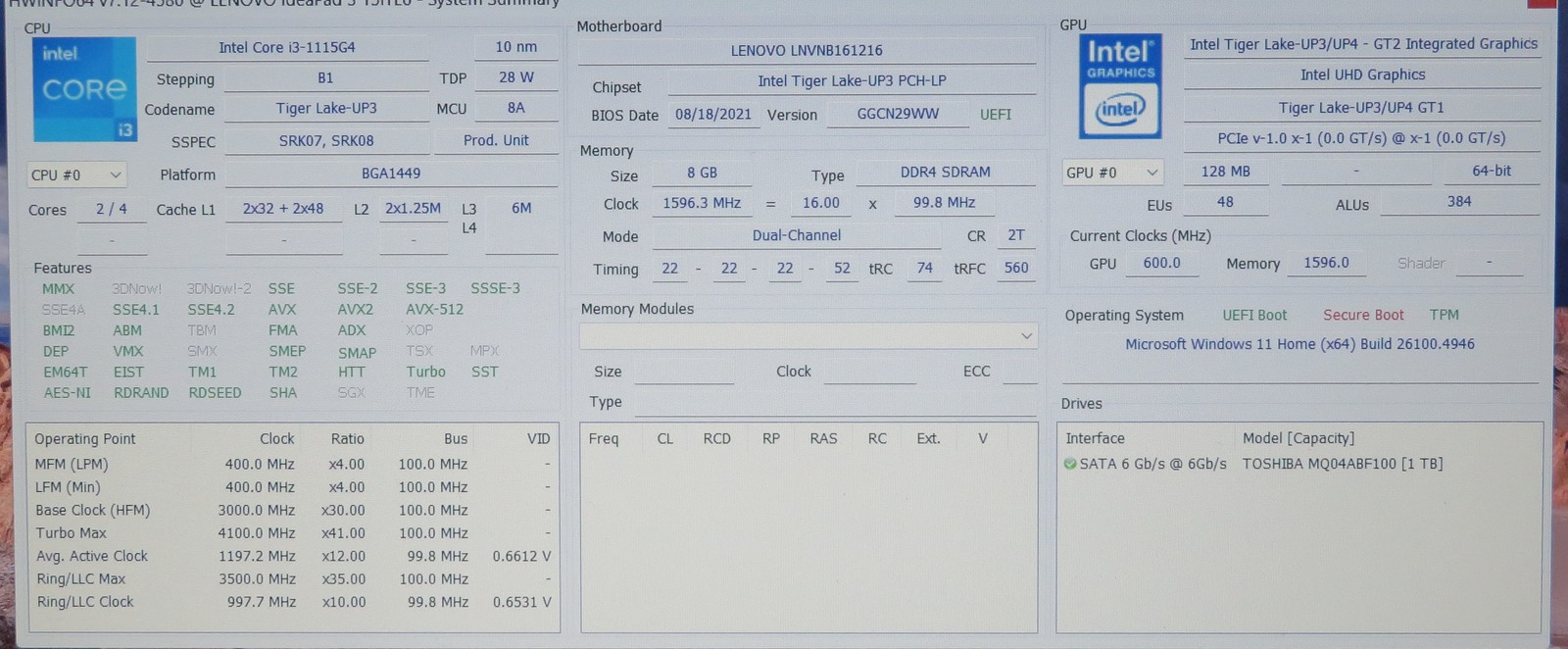The height and width of the screenshot is (649, 1568).
Task: Click the green SATA drive status icon
Action: coord(1070,464)
